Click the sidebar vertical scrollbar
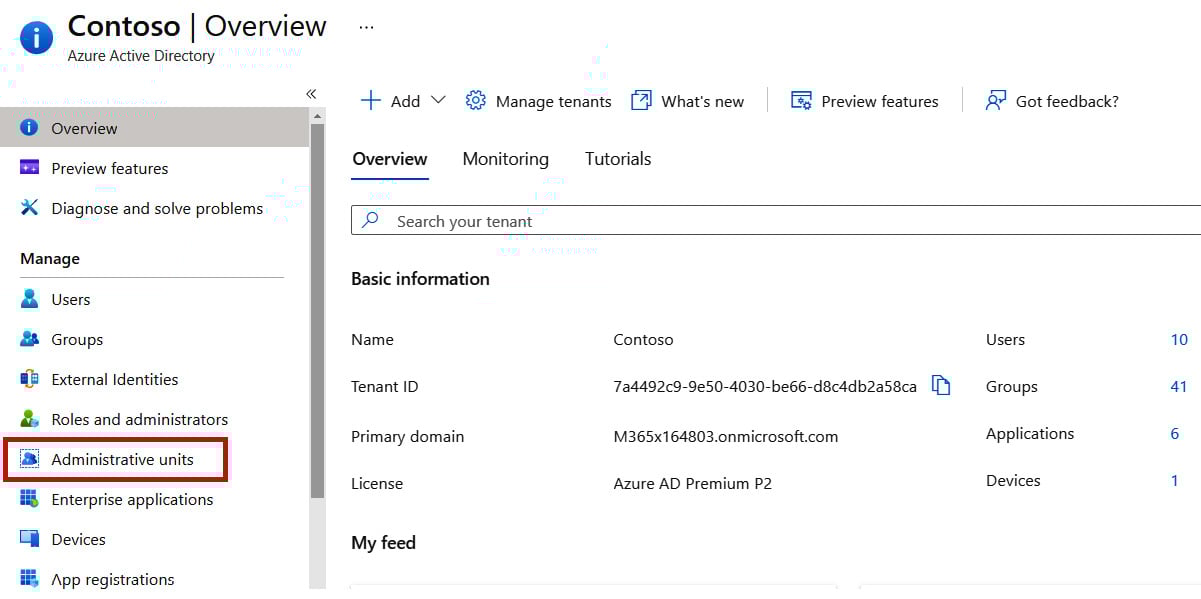Screen dimensions: 1201x599 318,310
